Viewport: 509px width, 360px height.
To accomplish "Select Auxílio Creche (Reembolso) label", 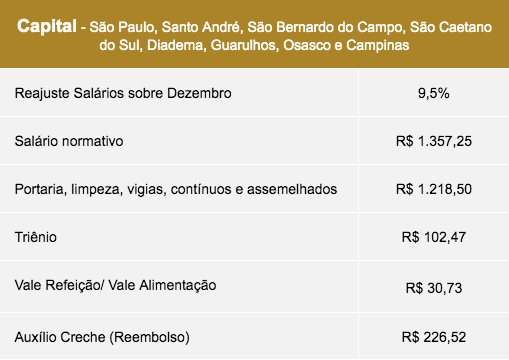I will (102, 337).
